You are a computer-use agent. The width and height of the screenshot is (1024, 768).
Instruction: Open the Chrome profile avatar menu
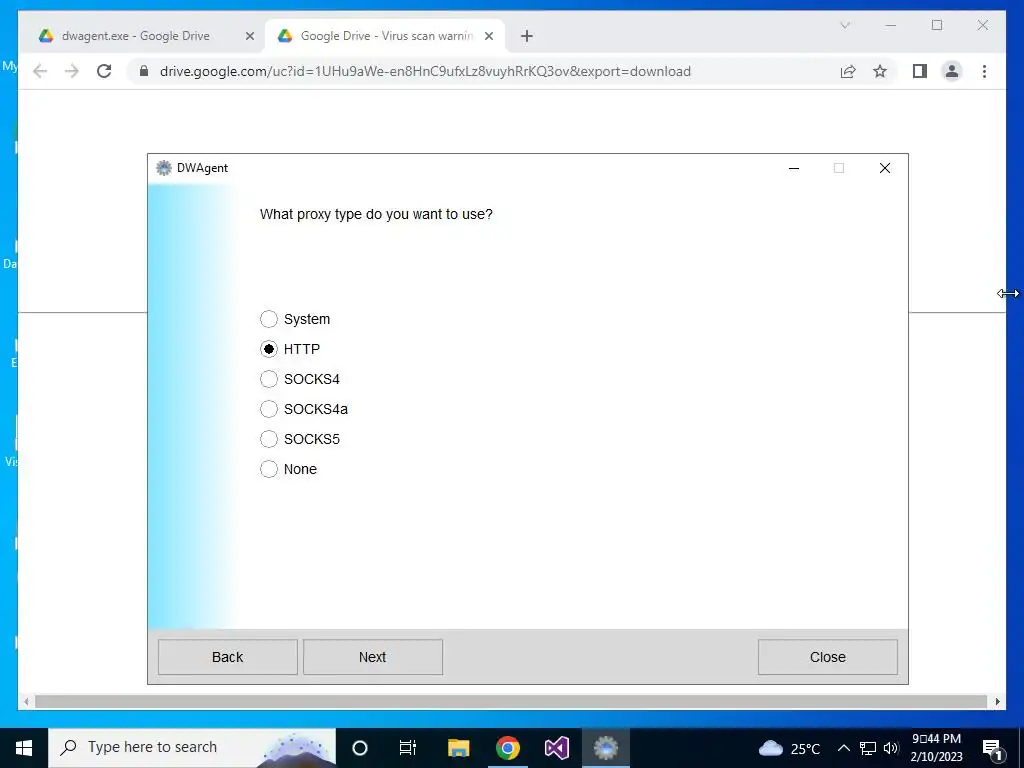coord(952,71)
